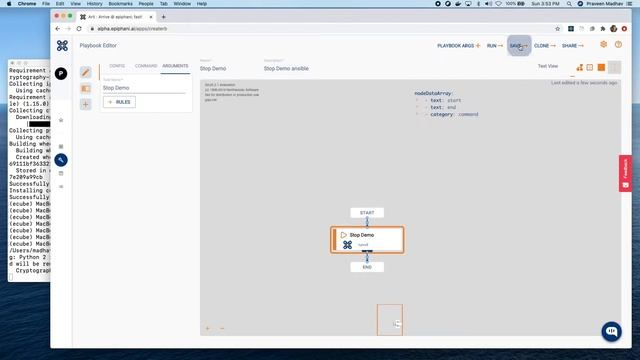The width and height of the screenshot is (640, 360).
Task: Open macOS Spotlight search
Action: click(x=569, y=4)
